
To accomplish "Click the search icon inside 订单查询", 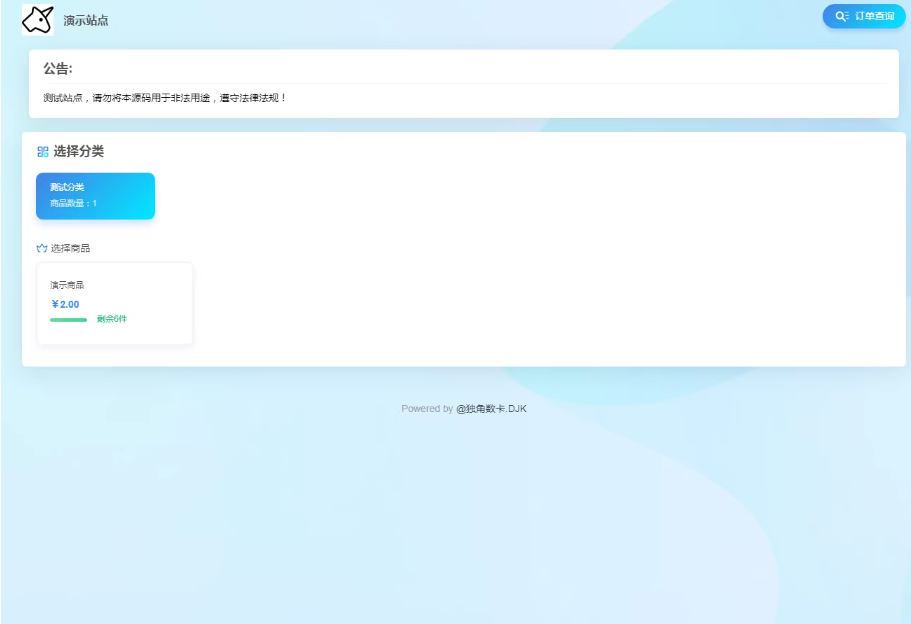I will (x=842, y=16).
